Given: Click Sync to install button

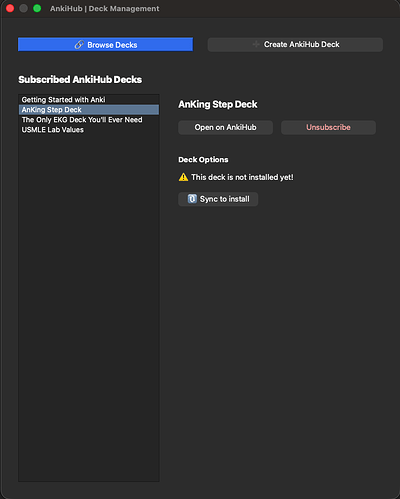Looking at the screenshot, I should pos(218,199).
